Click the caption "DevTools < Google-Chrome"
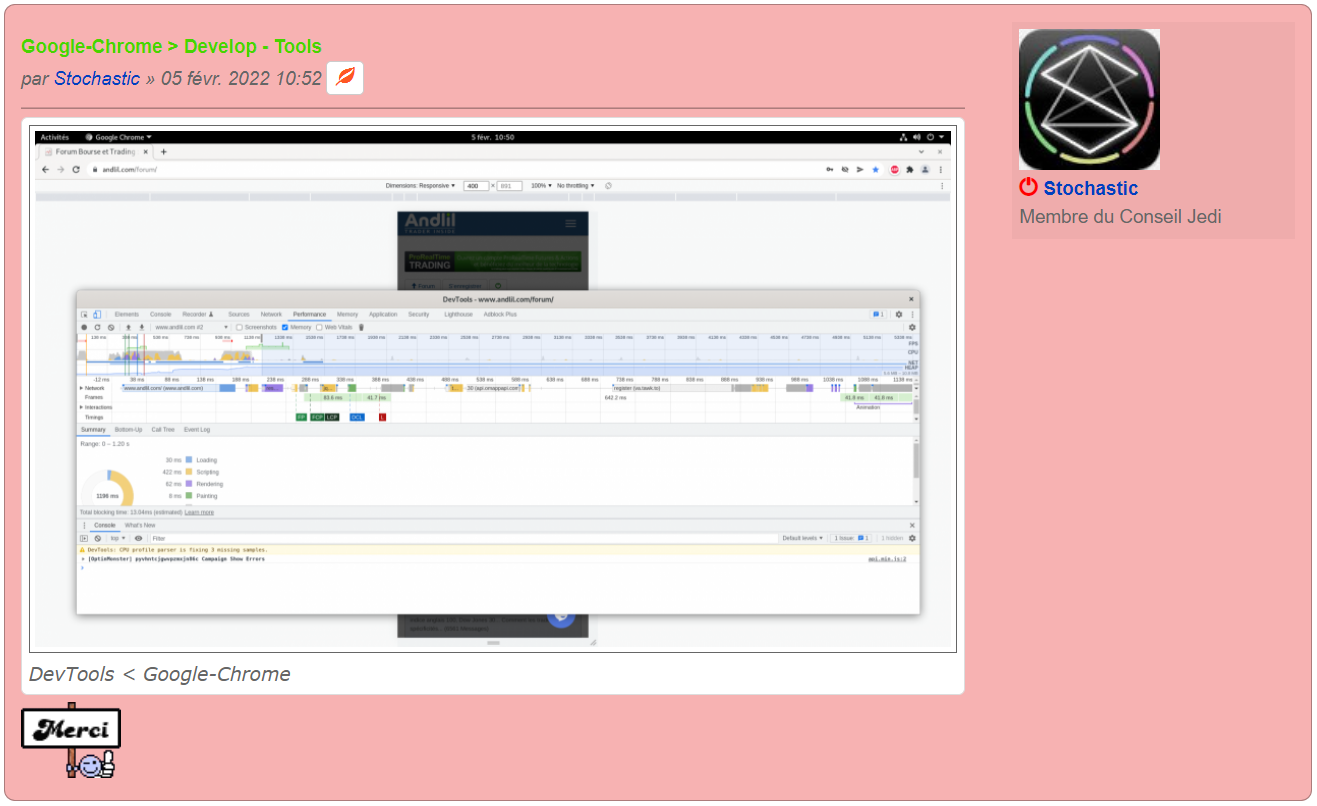Image resolution: width=1317 pixels, height=806 pixels. coord(160,674)
